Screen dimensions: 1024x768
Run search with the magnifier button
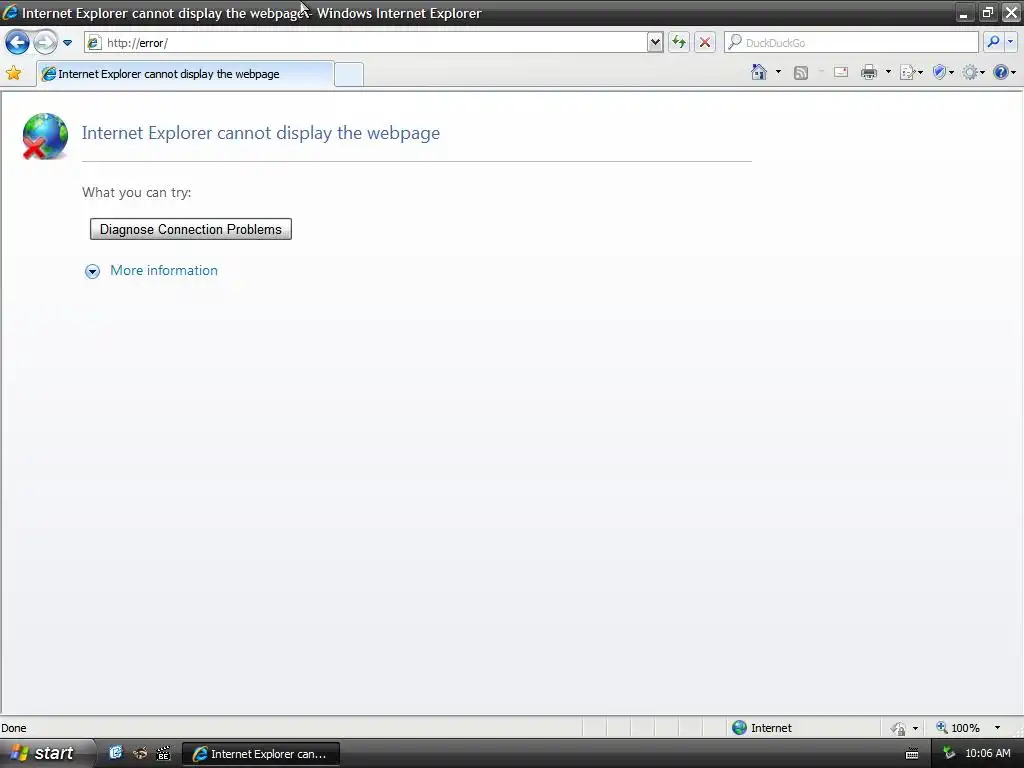993,42
